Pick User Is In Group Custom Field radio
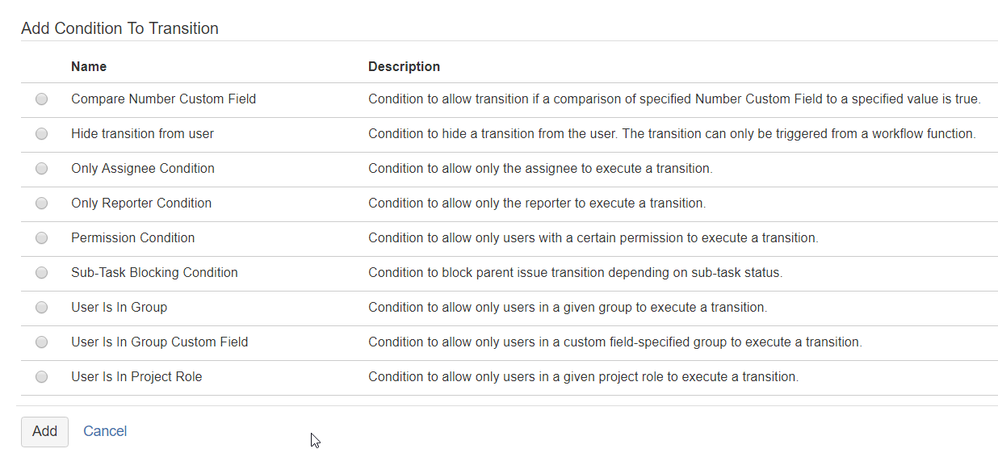The height and width of the screenshot is (449, 998). pyautogui.click(x=41, y=342)
